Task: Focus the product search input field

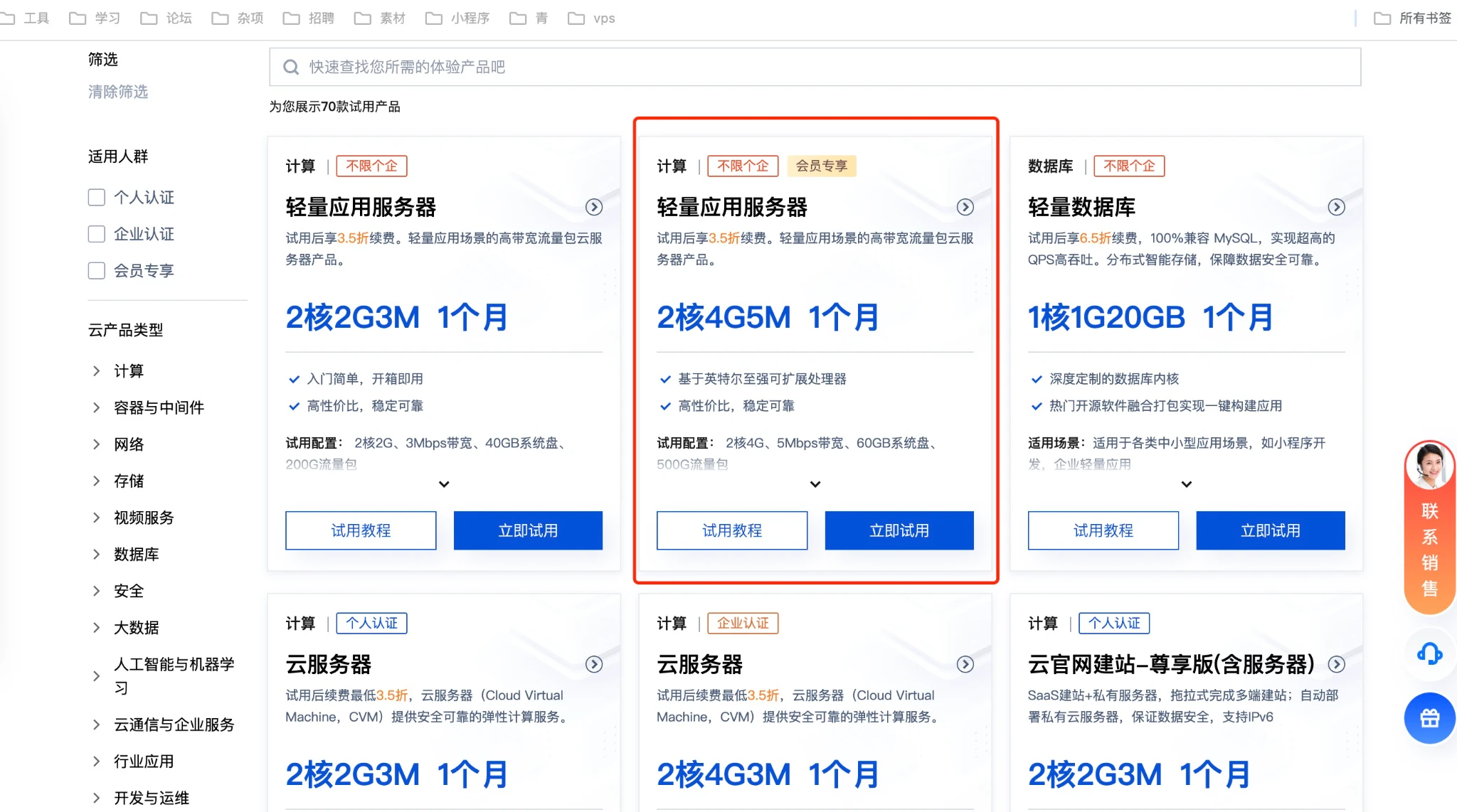Action: pos(815,67)
